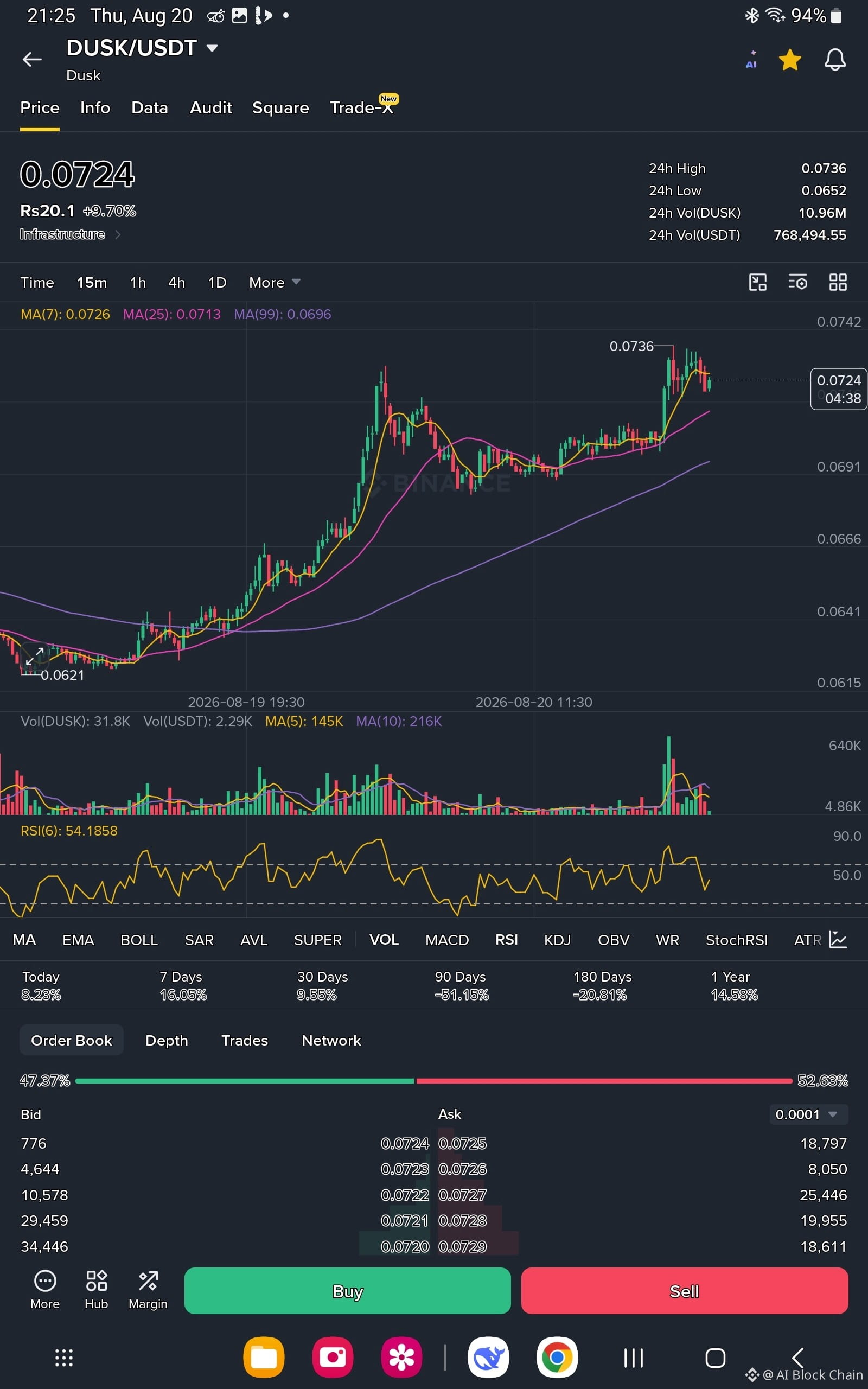Expand More intervals dropdown
868x1389 pixels.
tap(275, 282)
